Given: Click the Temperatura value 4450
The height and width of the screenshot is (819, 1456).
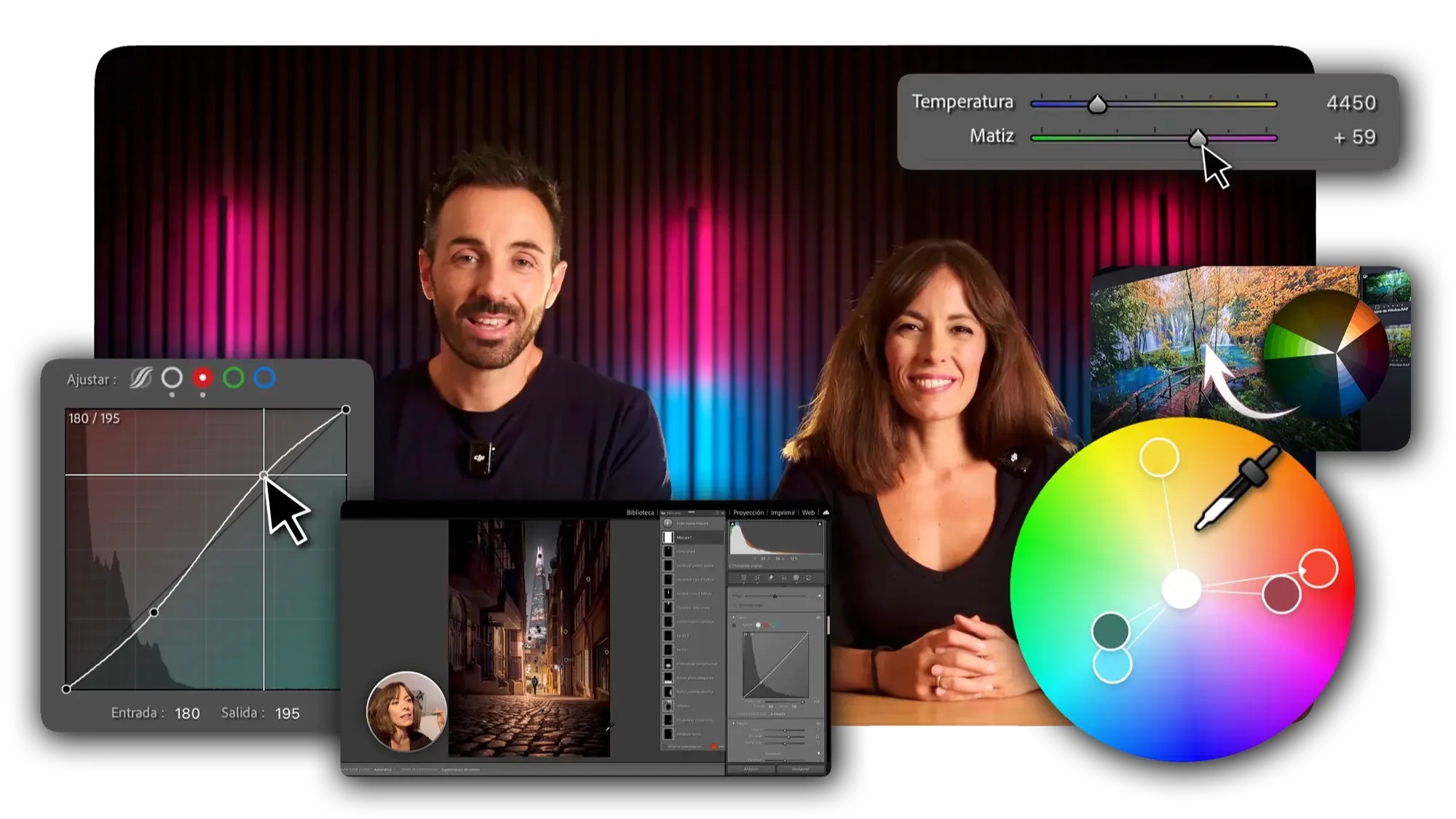Looking at the screenshot, I should (1351, 103).
